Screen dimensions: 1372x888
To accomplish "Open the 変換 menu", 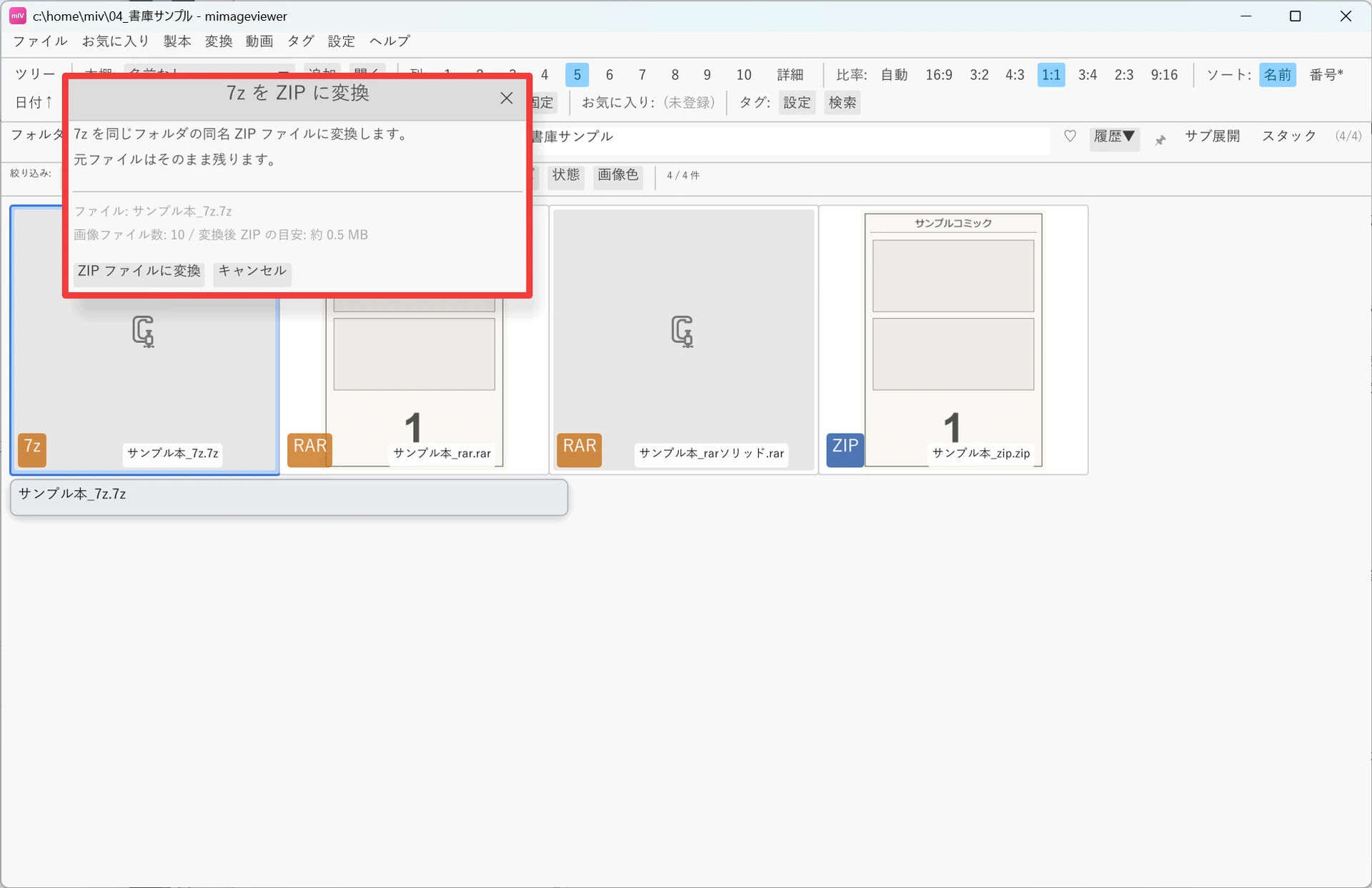I will pyautogui.click(x=219, y=41).
